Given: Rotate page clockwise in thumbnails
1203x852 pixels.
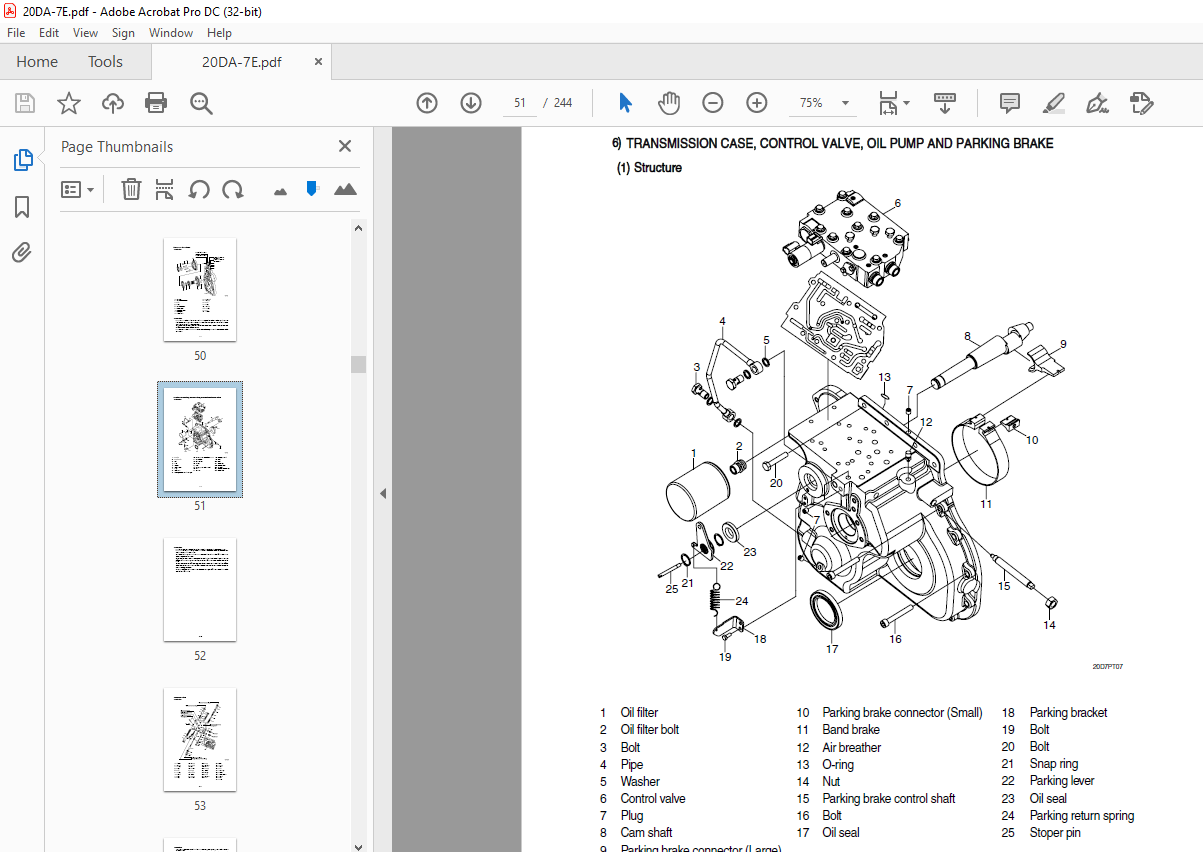Looking at the screenshot, I should click(x=233, y=189).
